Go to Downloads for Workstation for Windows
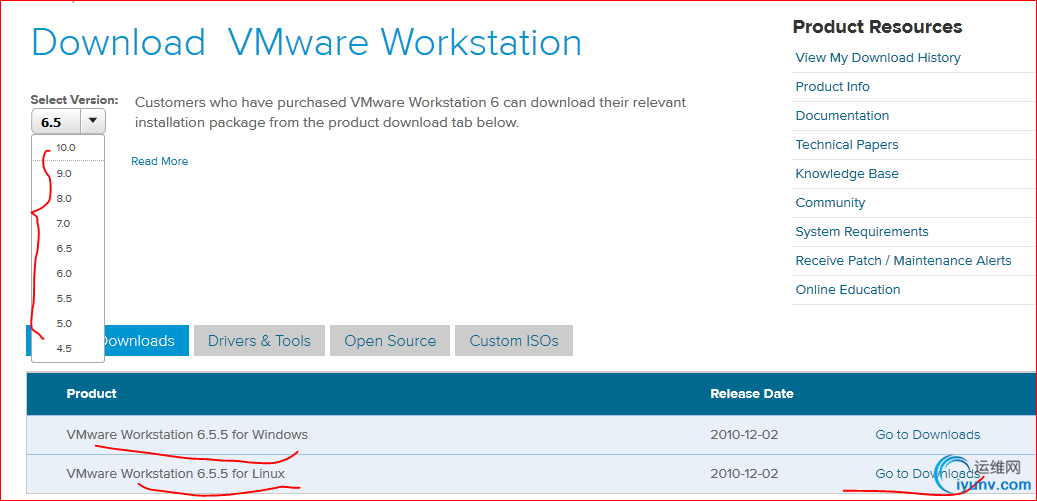The image size is (1037, 501). coord(928,435)
